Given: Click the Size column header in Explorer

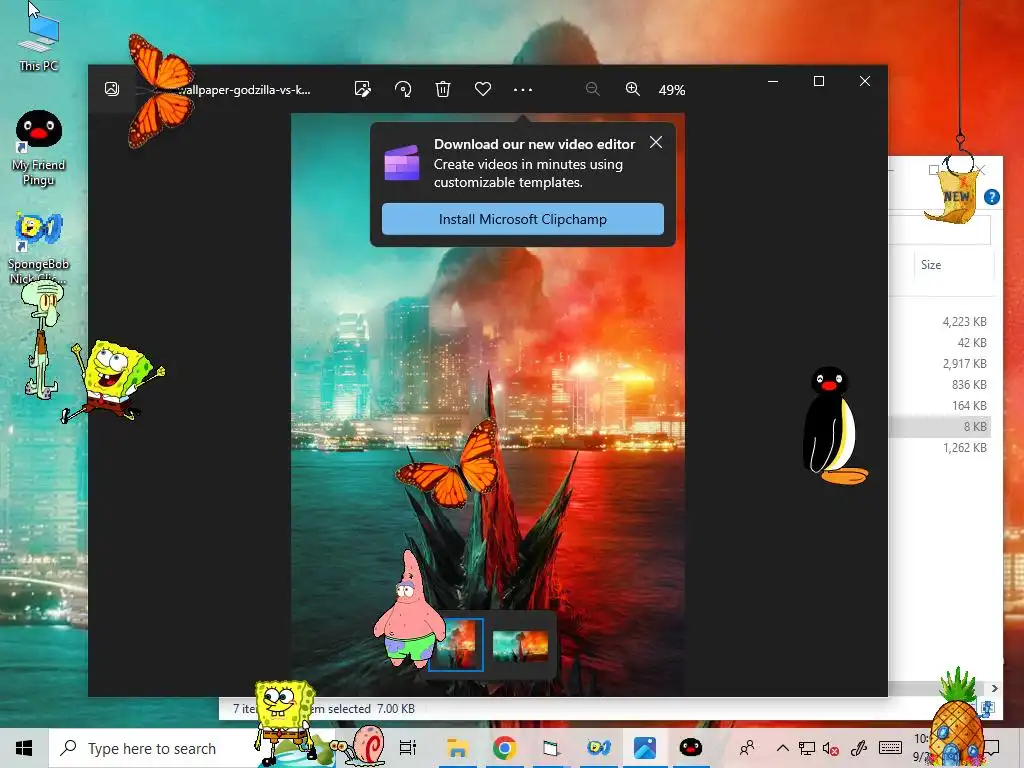Looking at the screenshot, I should [931, 264].
